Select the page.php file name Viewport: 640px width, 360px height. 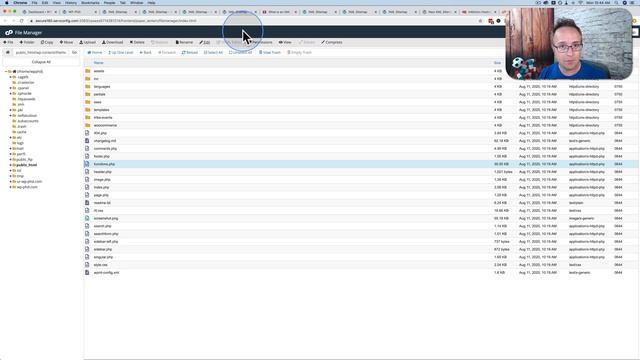point(101,195)
